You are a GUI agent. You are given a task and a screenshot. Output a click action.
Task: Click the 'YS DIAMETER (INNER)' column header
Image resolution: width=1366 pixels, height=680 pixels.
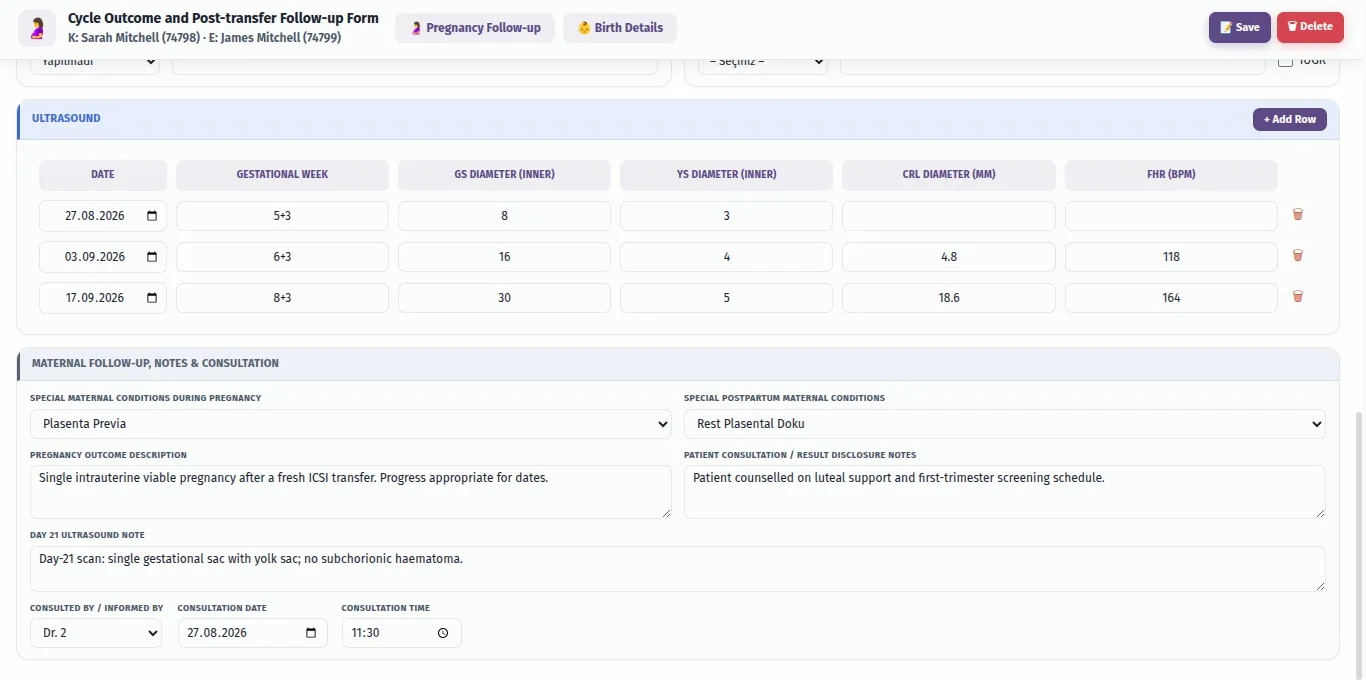pos(726,174)
